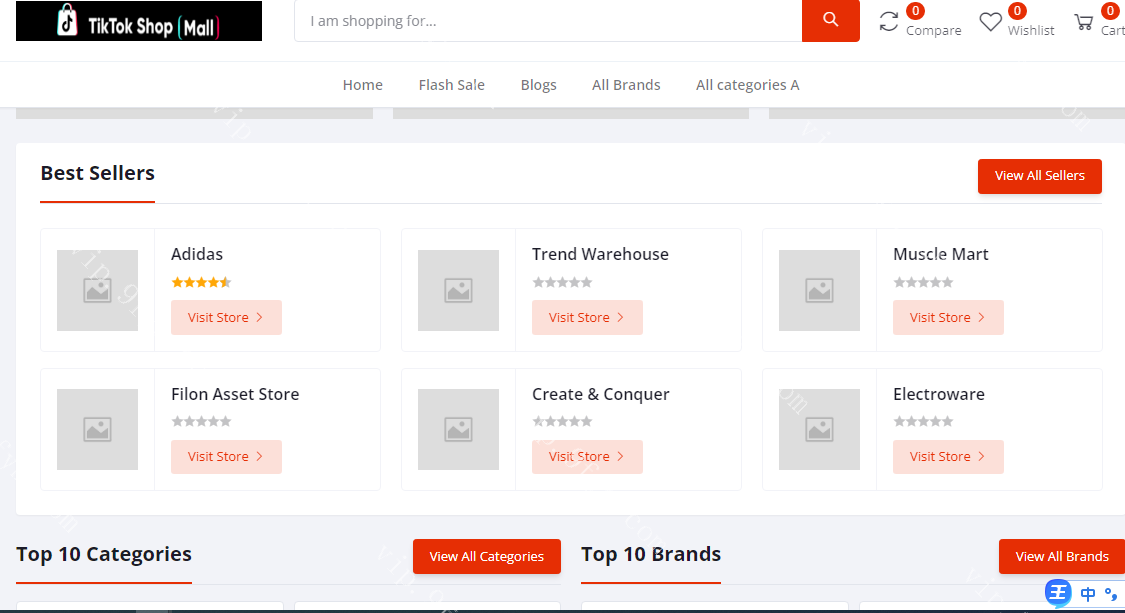Click the Adidas star rating
Image resolution: width=1125 pixels, height=613 pixels.
point(201,282)
